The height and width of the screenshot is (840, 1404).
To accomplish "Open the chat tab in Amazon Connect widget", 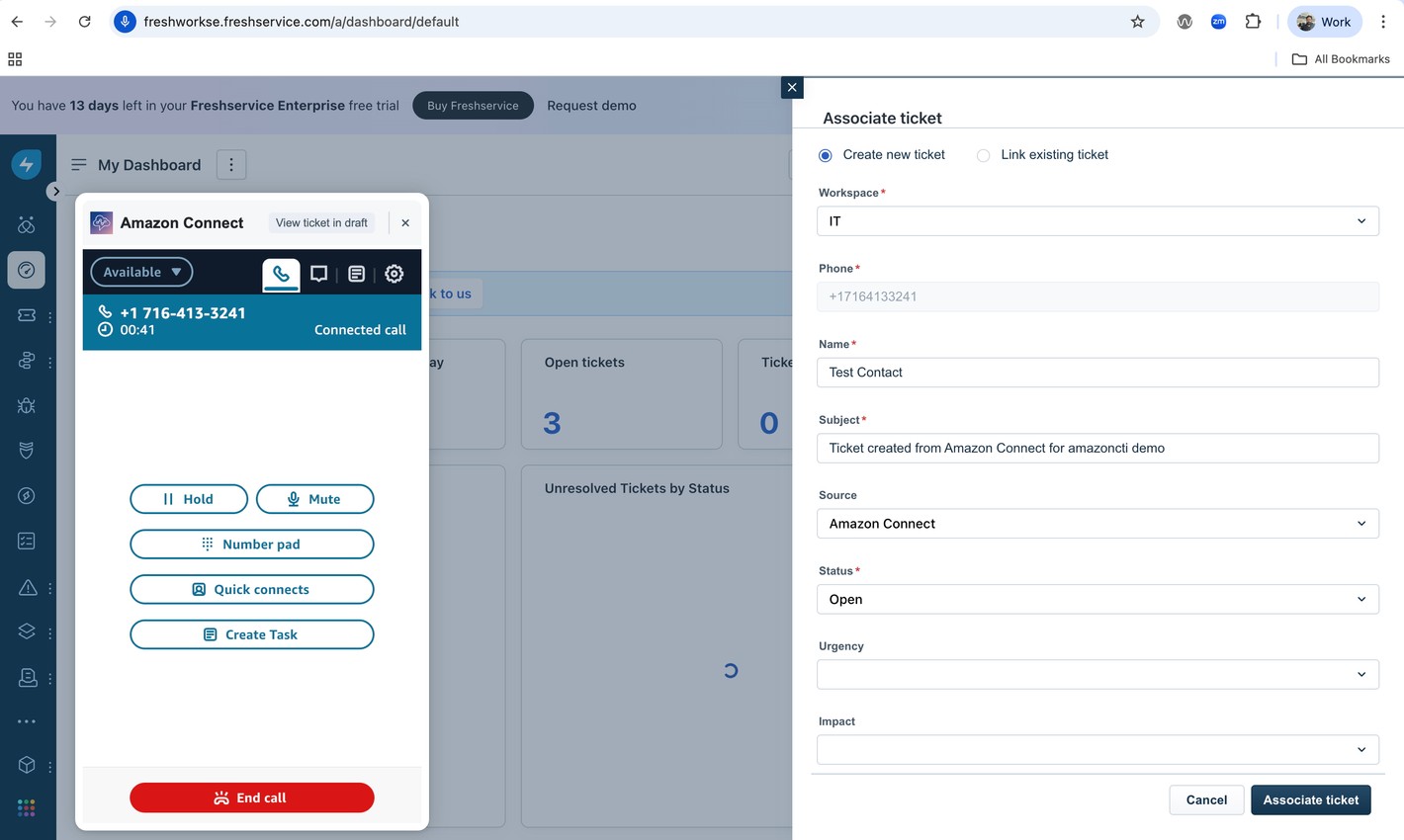I will (318, 274).
